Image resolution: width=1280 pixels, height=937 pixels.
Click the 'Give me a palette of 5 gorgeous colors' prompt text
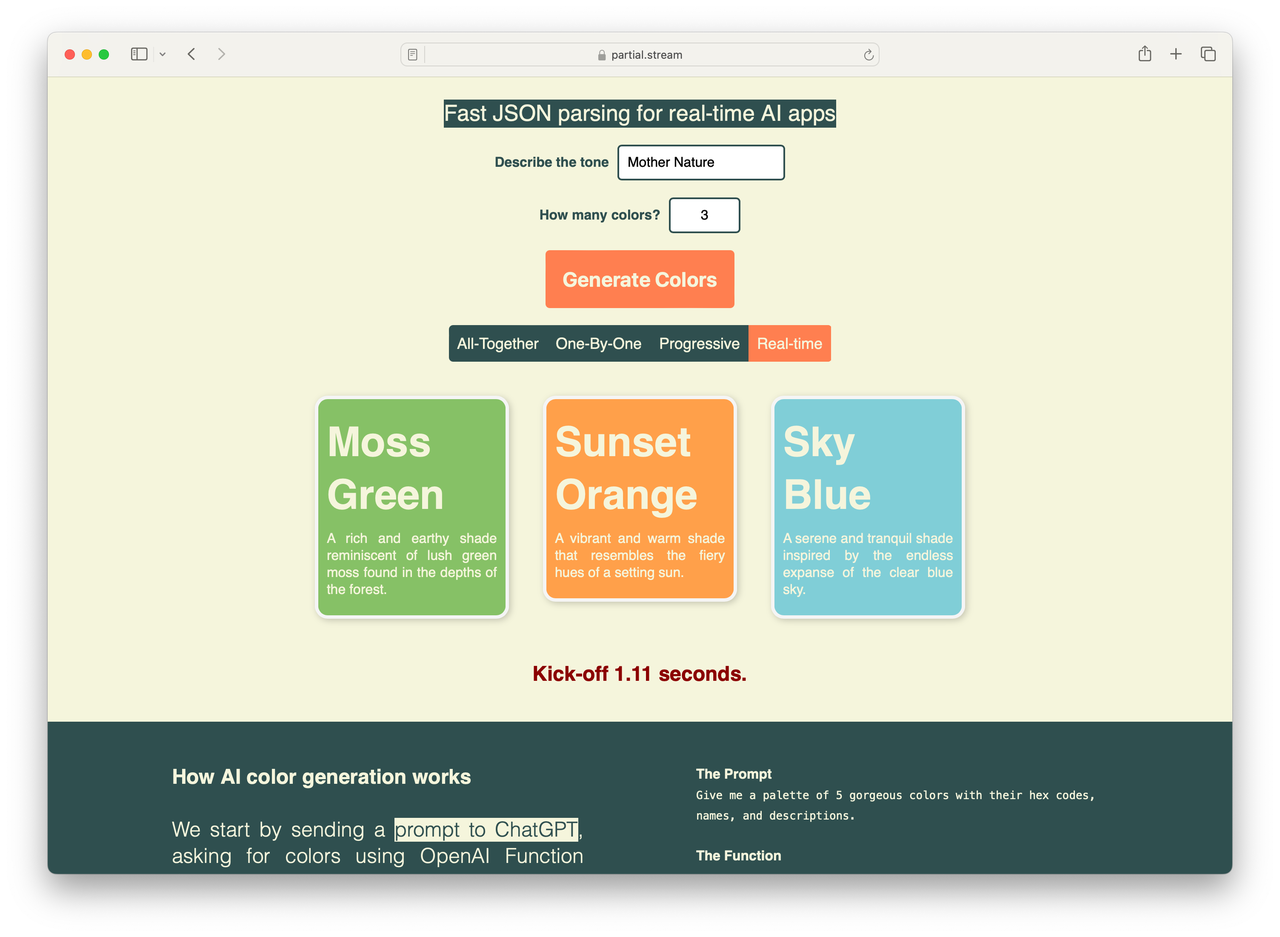point(896,805)
